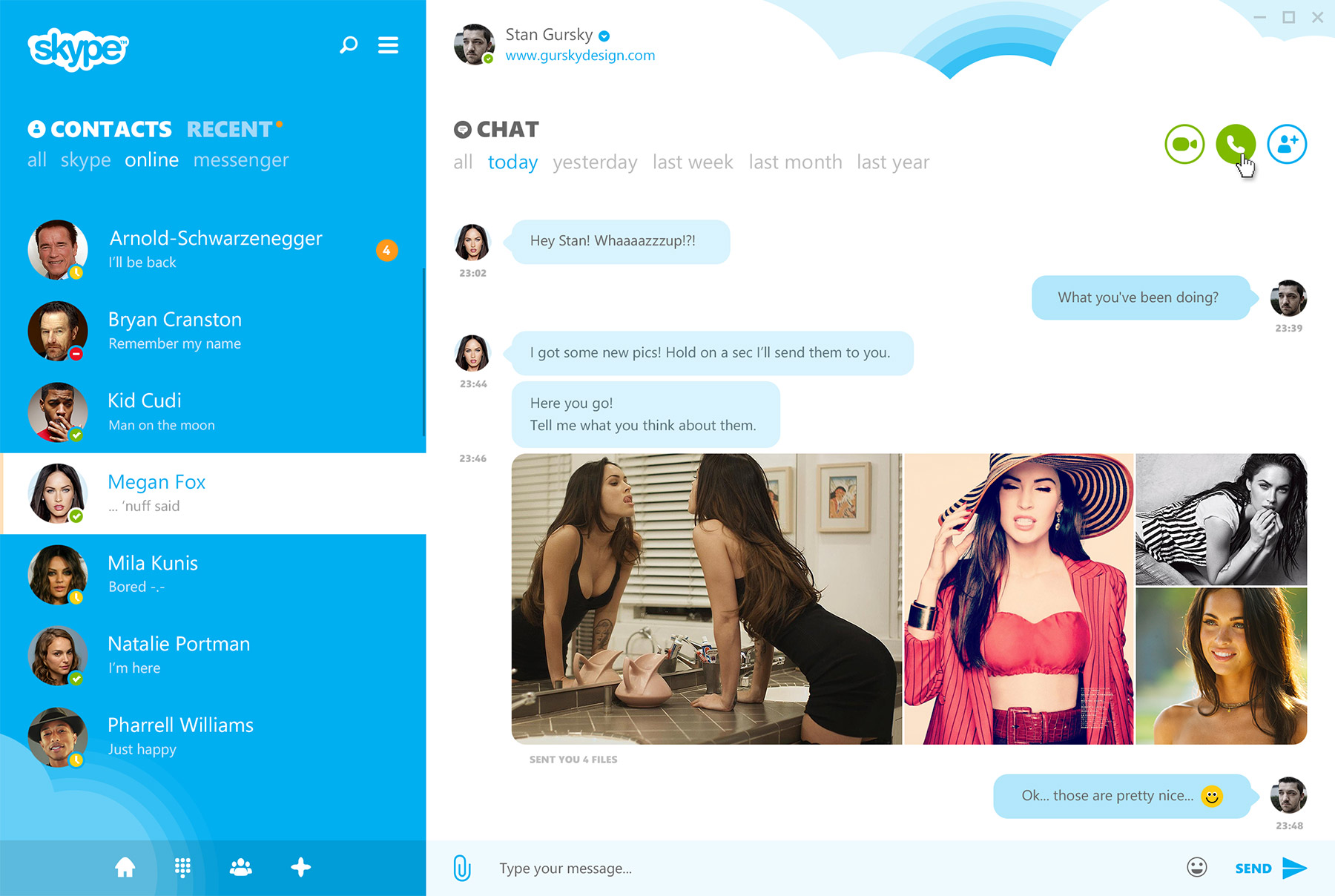Open Pharrell Williams conversation
Screen dimensions: 1335x896
pyautogui.click(x=213, y=737)
